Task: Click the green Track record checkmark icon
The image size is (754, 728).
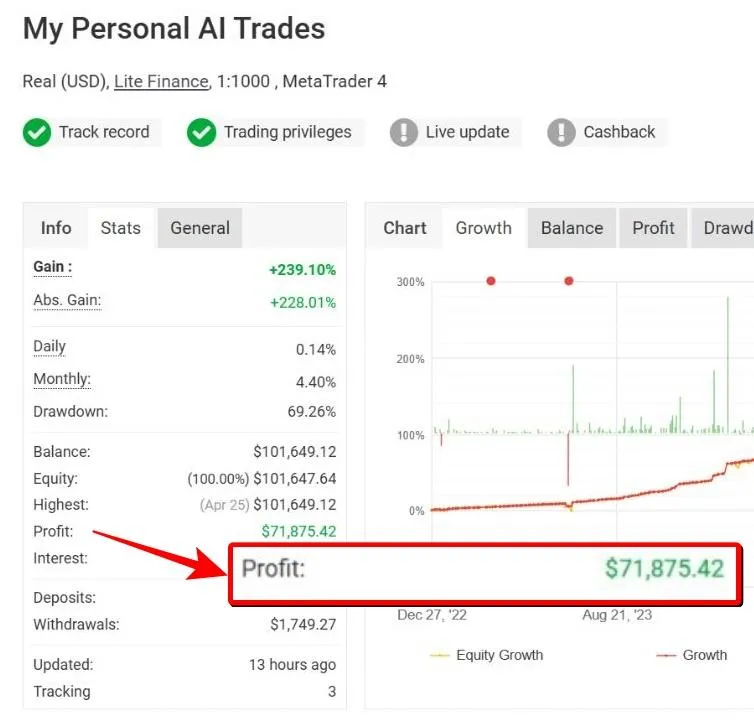Action: (37, 132)
